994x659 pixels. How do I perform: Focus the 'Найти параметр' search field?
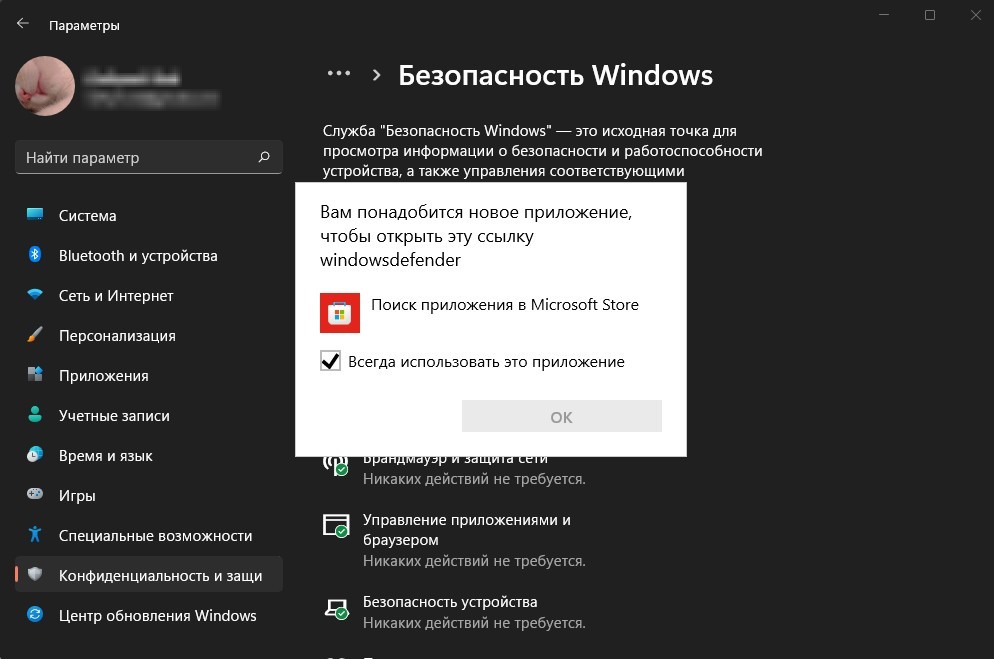148,157
